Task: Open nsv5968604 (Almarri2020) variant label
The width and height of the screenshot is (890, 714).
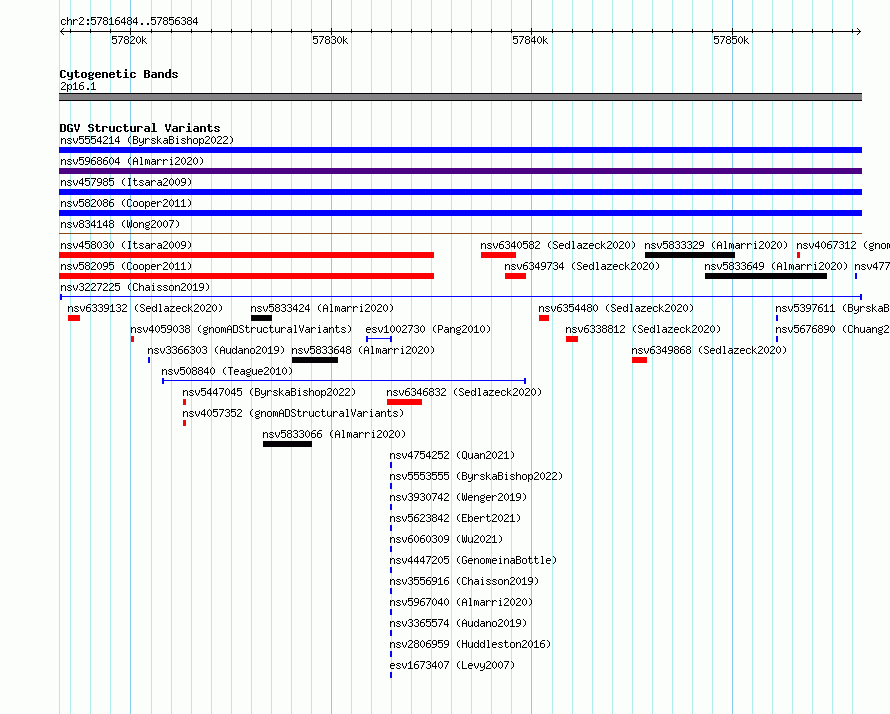Action: (x=132, y=161)
